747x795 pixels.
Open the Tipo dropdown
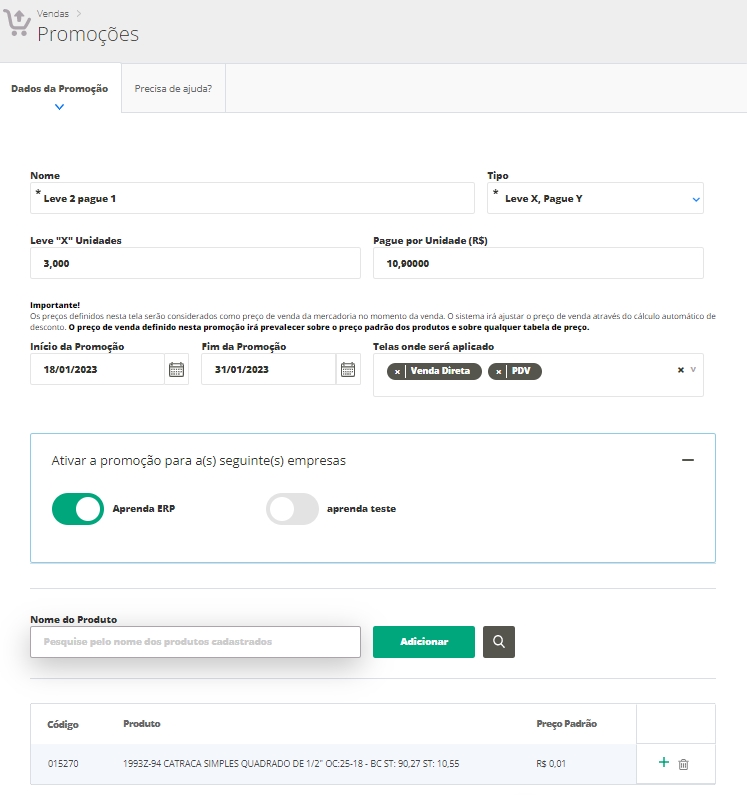click(696, 199)
